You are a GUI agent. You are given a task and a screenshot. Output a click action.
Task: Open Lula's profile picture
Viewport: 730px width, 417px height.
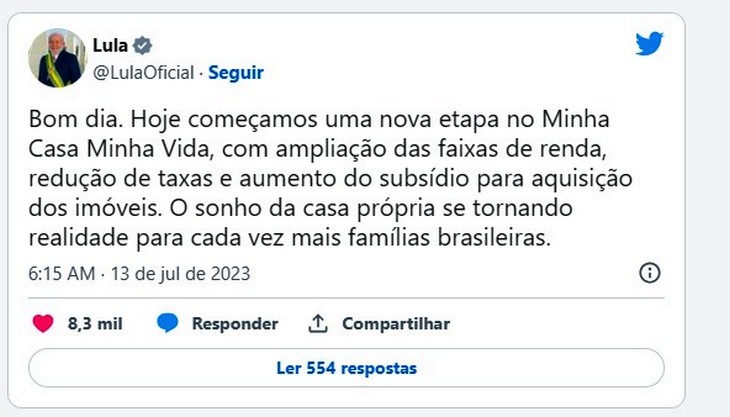point(55,58)
